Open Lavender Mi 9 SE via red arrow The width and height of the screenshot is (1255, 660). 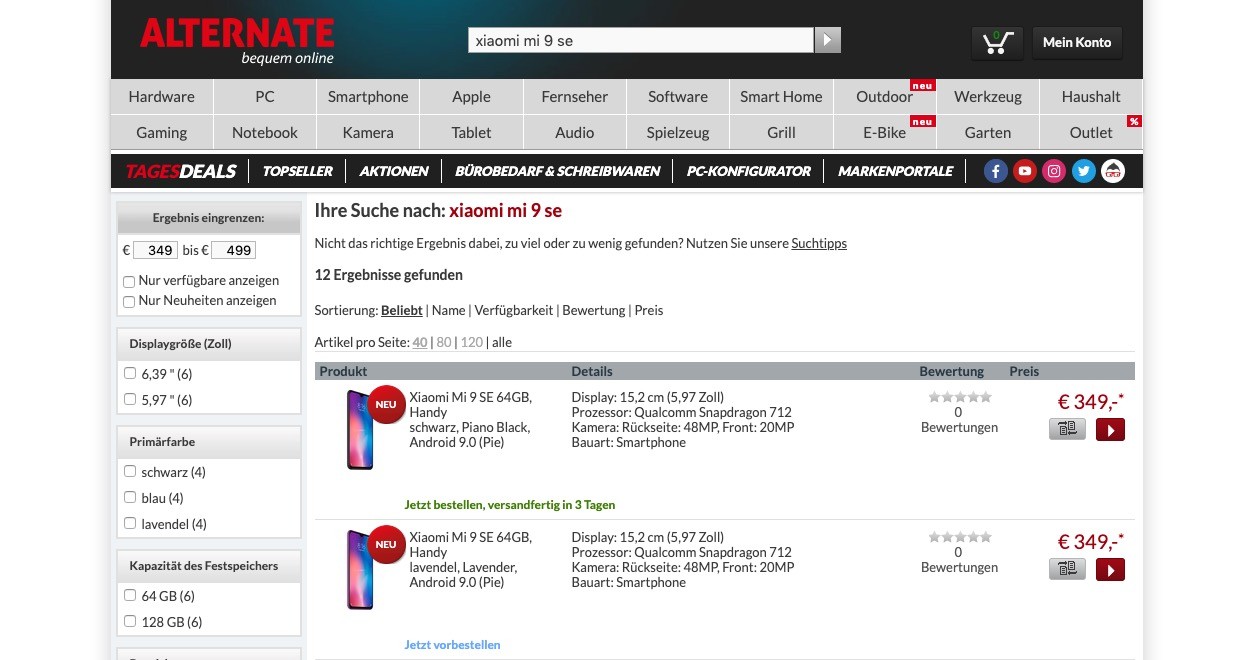1110,570
